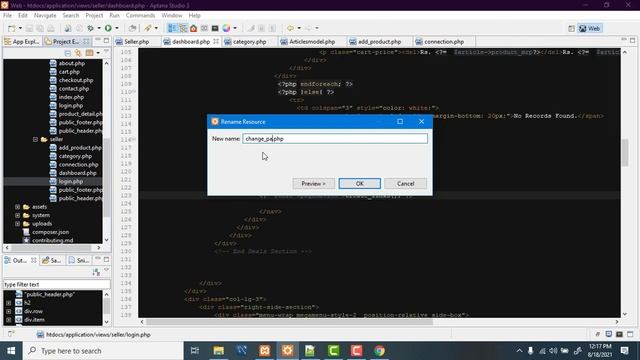640x360 pixels.
Task: Click the Task View taskbar icon
Action: click(x=195, y=351)
